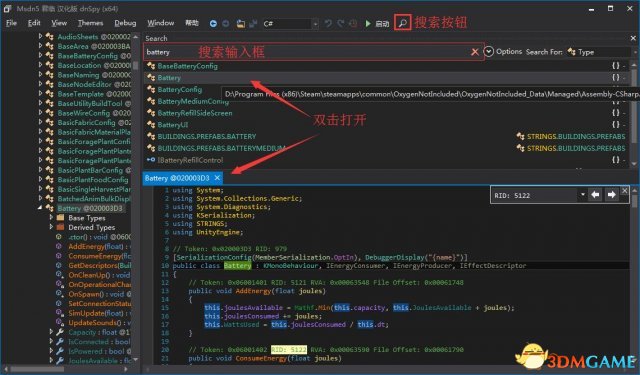
Task: Navigate forward with the toolbar arrow
Action: pos(226,24)
